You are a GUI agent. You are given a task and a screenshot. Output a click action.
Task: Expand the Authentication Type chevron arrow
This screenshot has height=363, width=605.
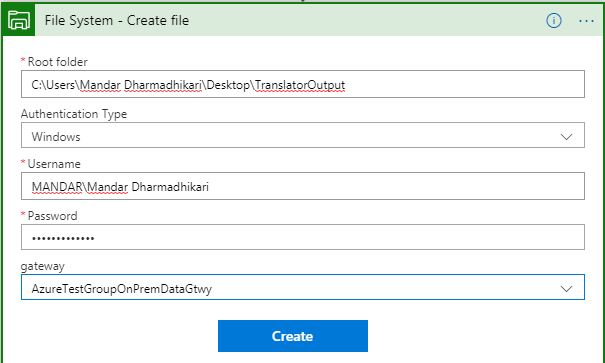coord(566,137)
